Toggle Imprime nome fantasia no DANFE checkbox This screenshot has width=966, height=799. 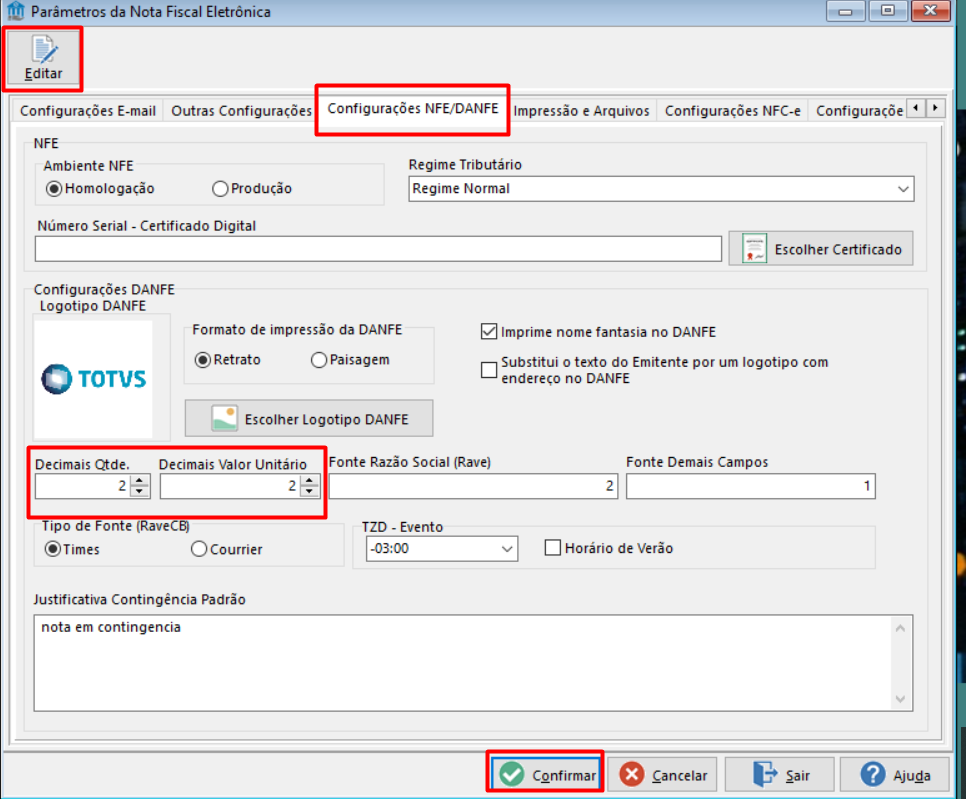pyautogui.click(x=489, y=332)
